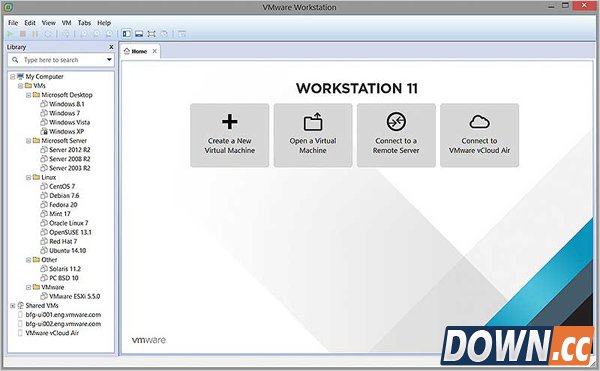The image size is (600, 371).
Task: Open the VM menu
Action: pyautogui.click(x=67, y=23)
